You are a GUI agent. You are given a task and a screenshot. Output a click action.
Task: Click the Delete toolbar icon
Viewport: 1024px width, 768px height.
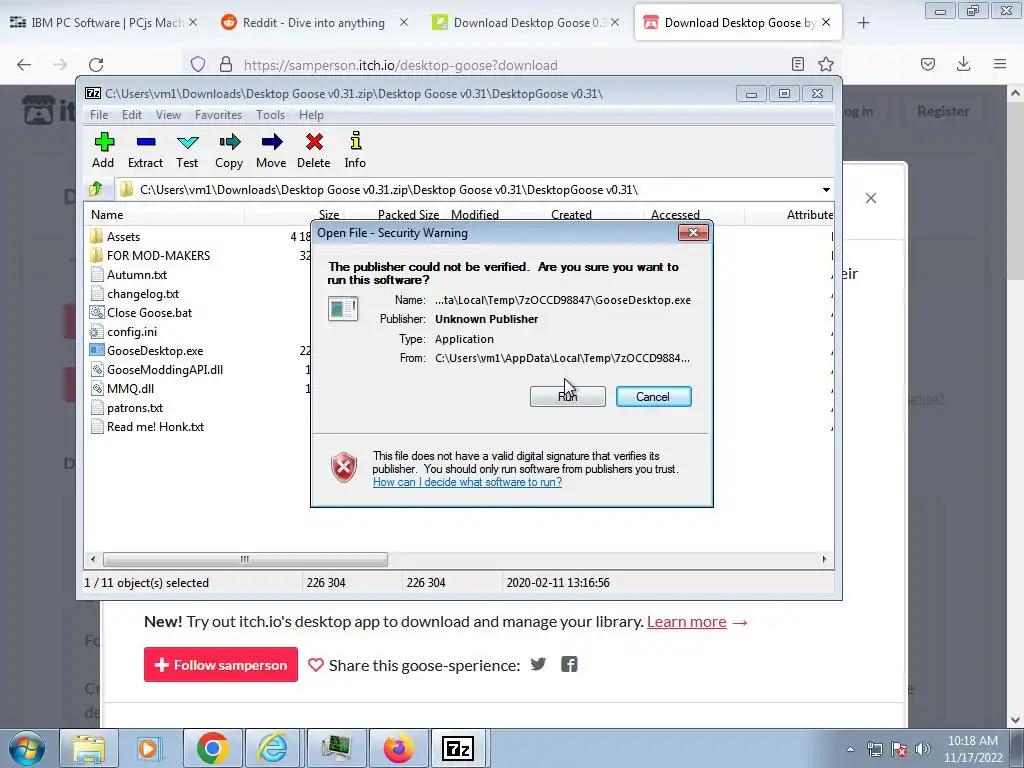pos(313,150)
